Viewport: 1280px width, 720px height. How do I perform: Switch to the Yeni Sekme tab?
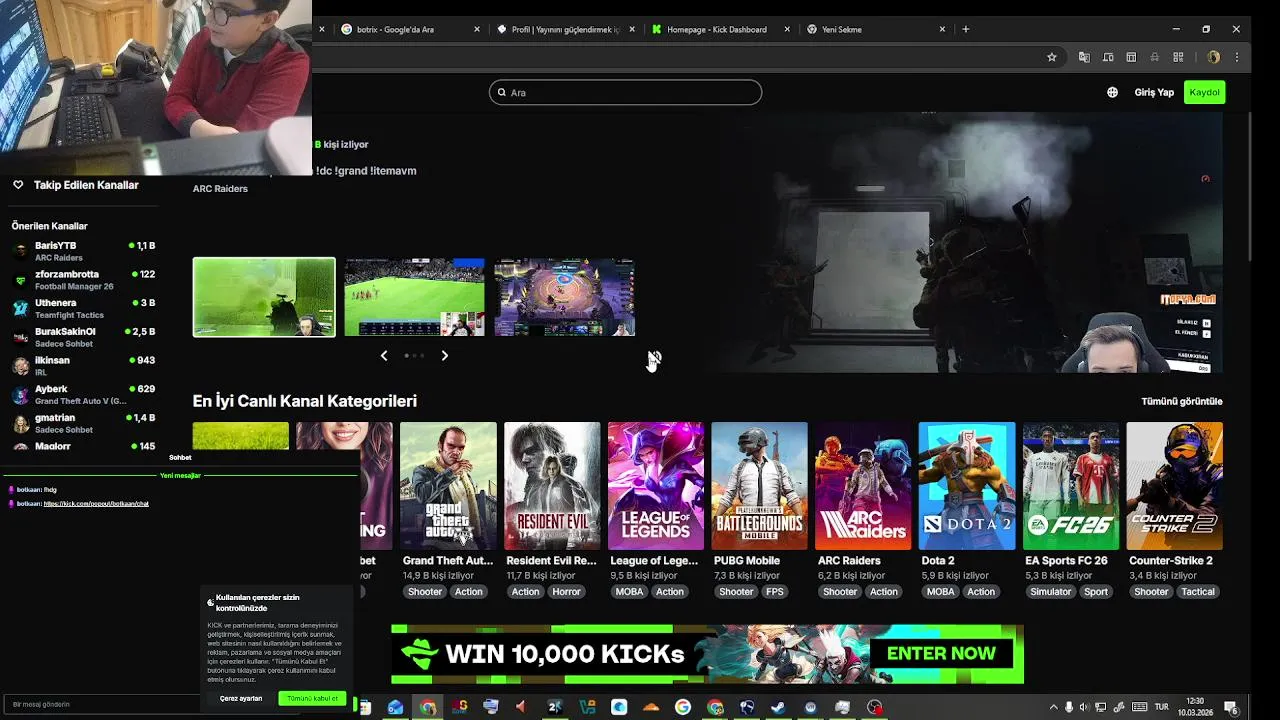pyautogui.click(x=875, y=29)
